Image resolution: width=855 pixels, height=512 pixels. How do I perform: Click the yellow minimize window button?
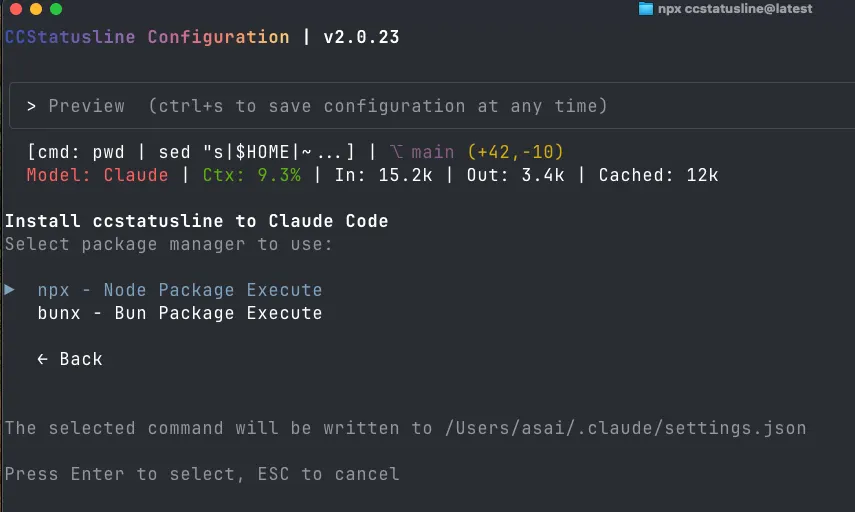click(x=36, y=9)
